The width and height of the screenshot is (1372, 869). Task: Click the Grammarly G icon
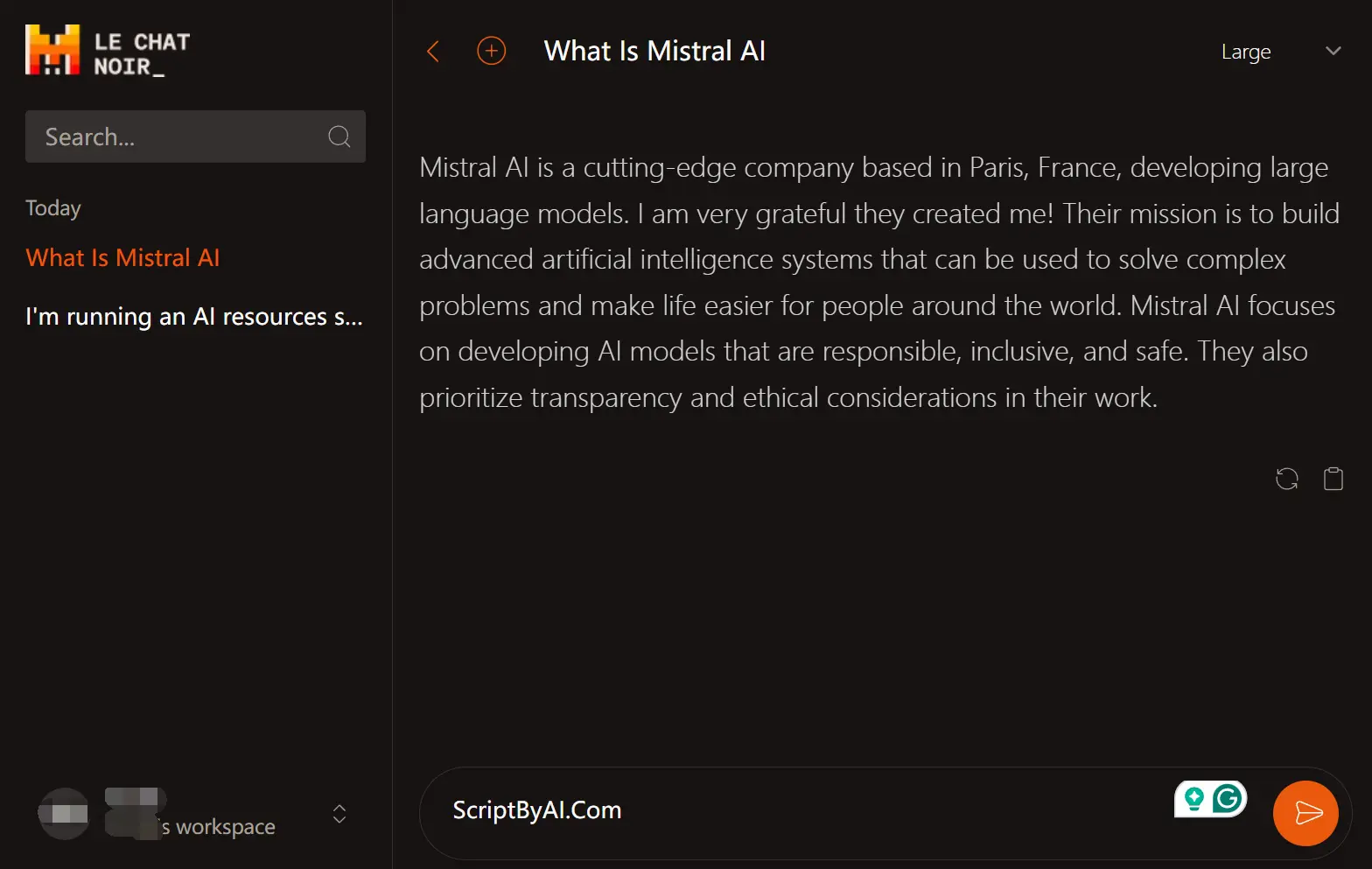pyautogui.click(x=1228, y=798)
